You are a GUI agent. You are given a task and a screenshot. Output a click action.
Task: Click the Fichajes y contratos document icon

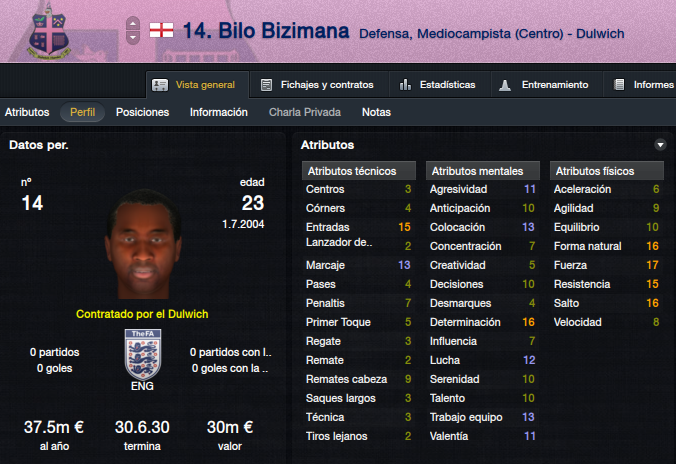tap(266, 85)
